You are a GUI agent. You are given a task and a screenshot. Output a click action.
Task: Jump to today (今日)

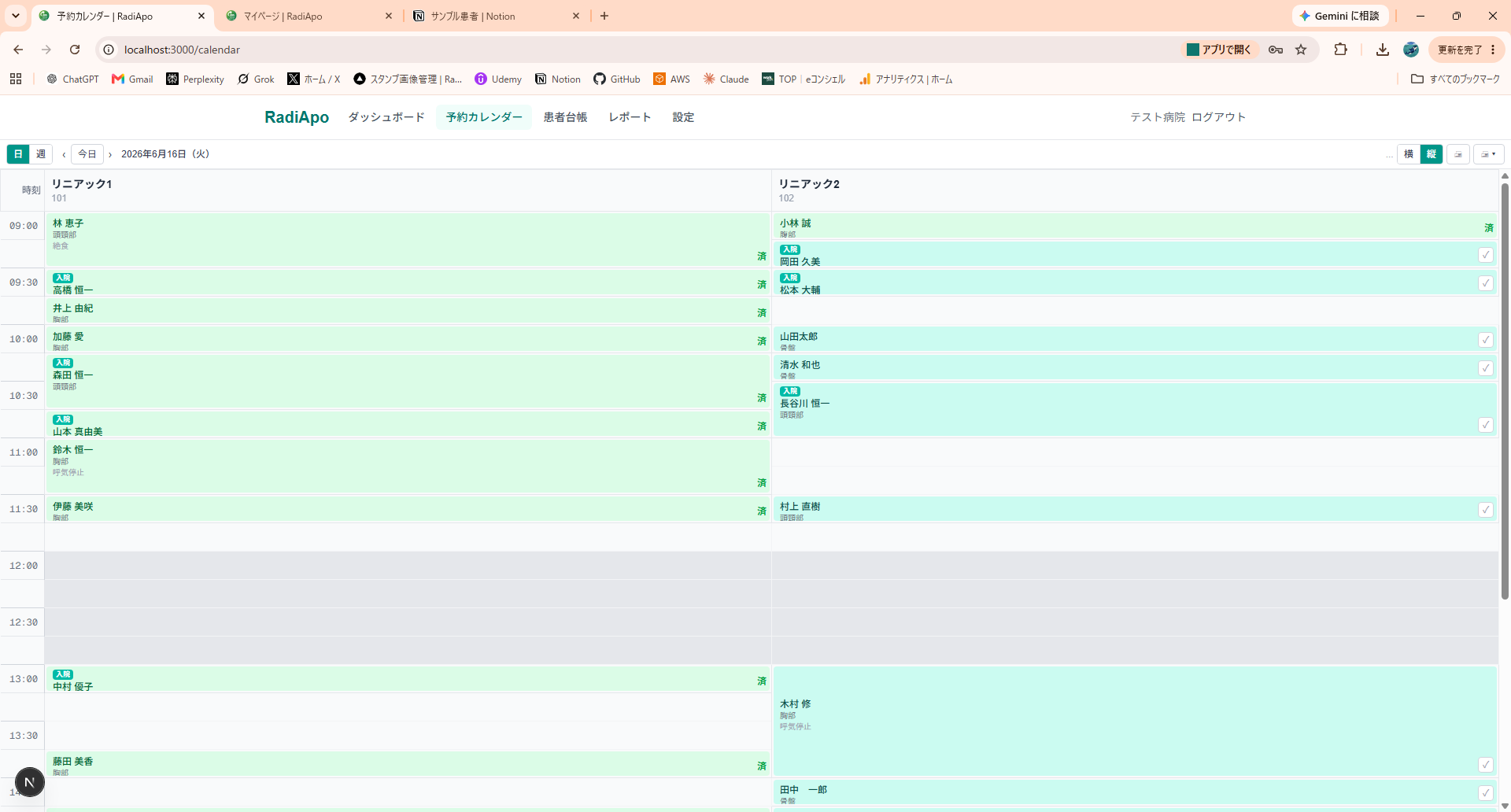(87, 154)
